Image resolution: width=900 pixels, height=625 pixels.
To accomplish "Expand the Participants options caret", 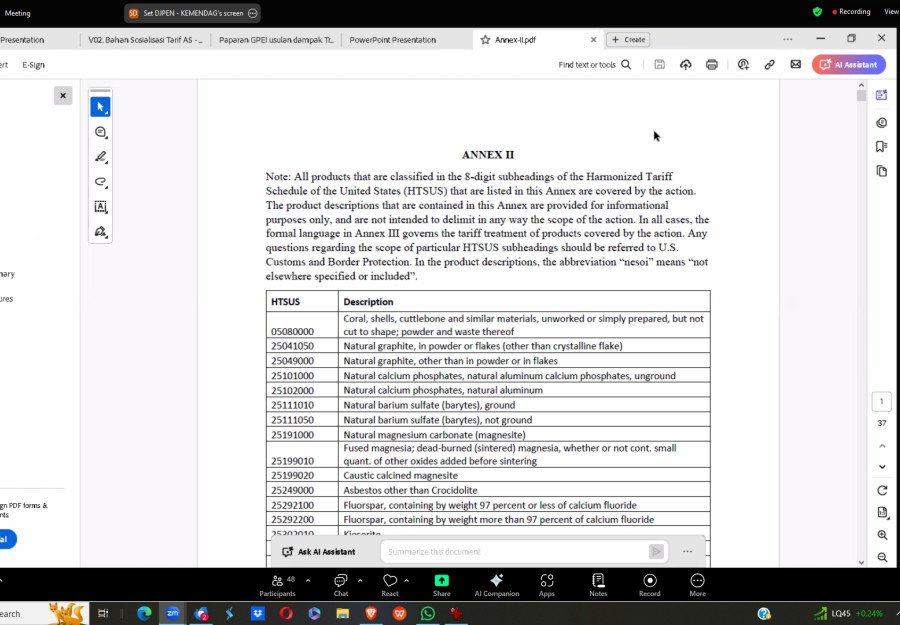I will 308,581.
